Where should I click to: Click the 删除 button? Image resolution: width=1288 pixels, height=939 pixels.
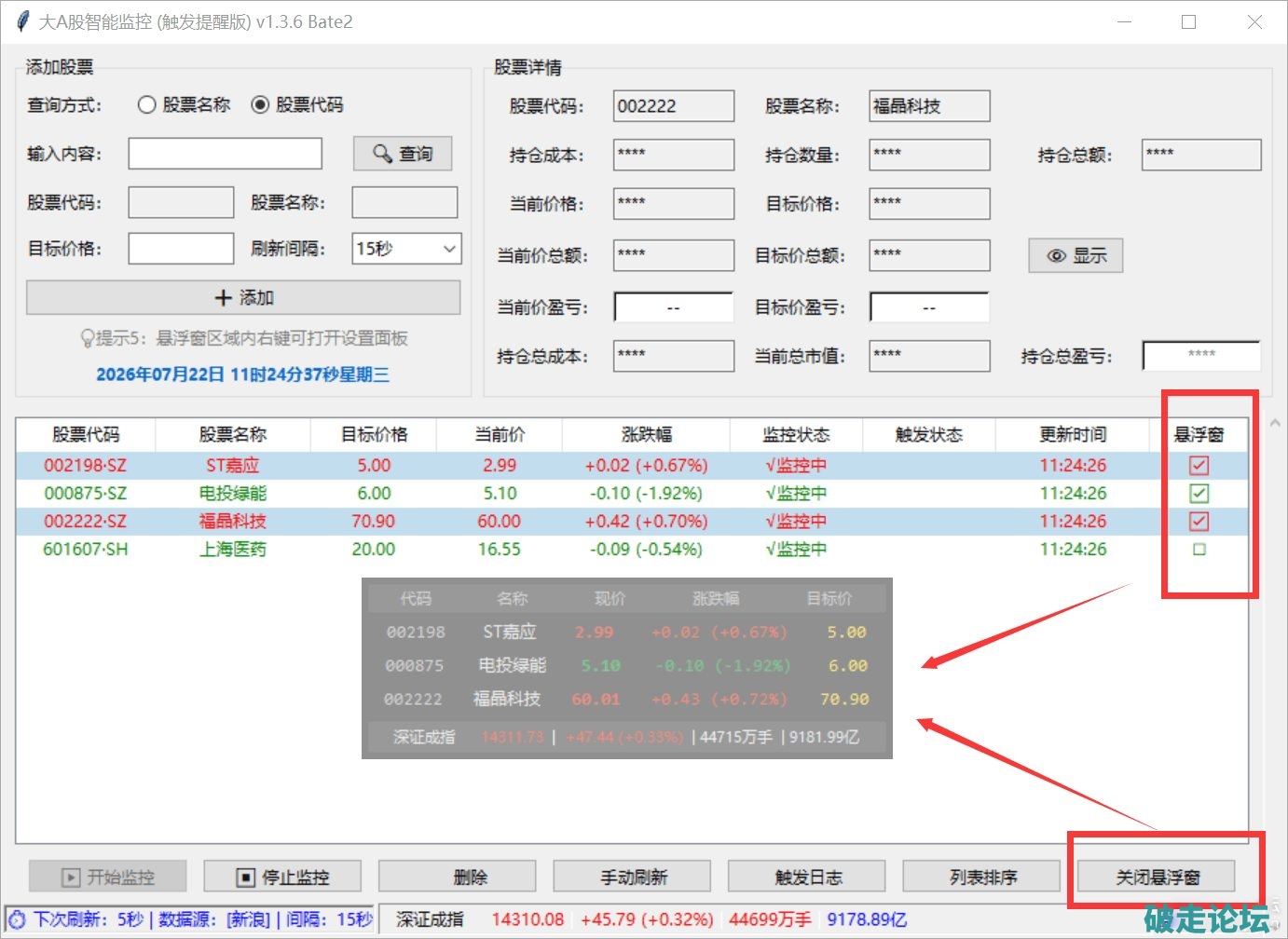pos(458,877)
